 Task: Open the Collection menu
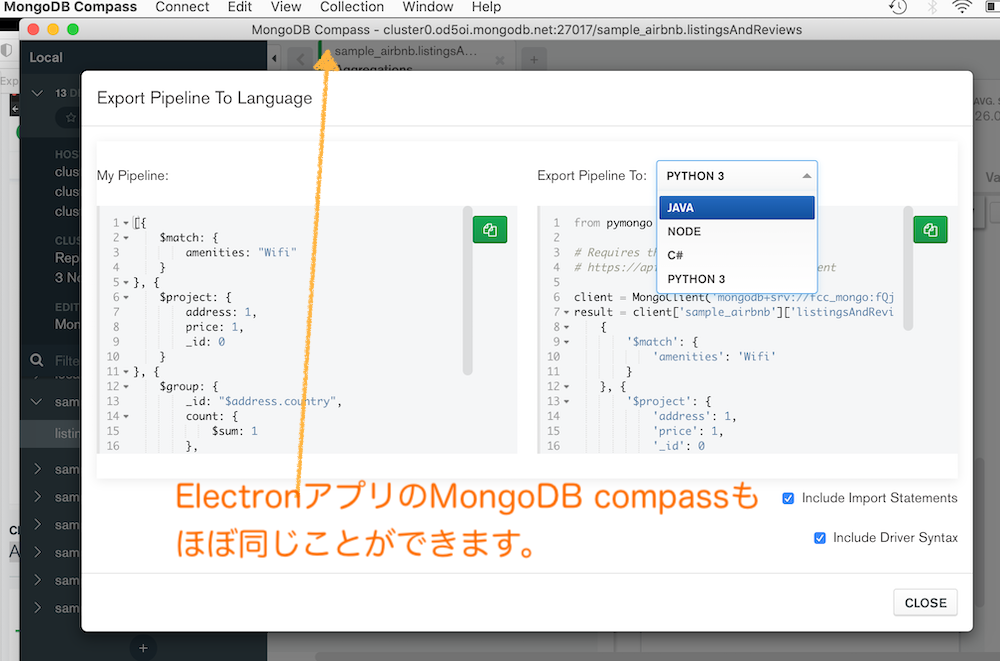coord(352,7)
